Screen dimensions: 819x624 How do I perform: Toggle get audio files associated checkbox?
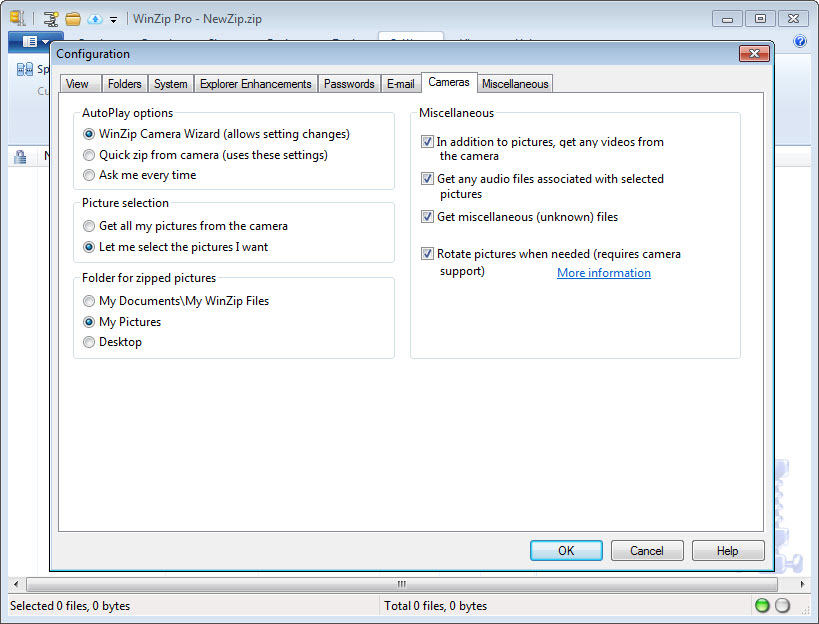427,179
